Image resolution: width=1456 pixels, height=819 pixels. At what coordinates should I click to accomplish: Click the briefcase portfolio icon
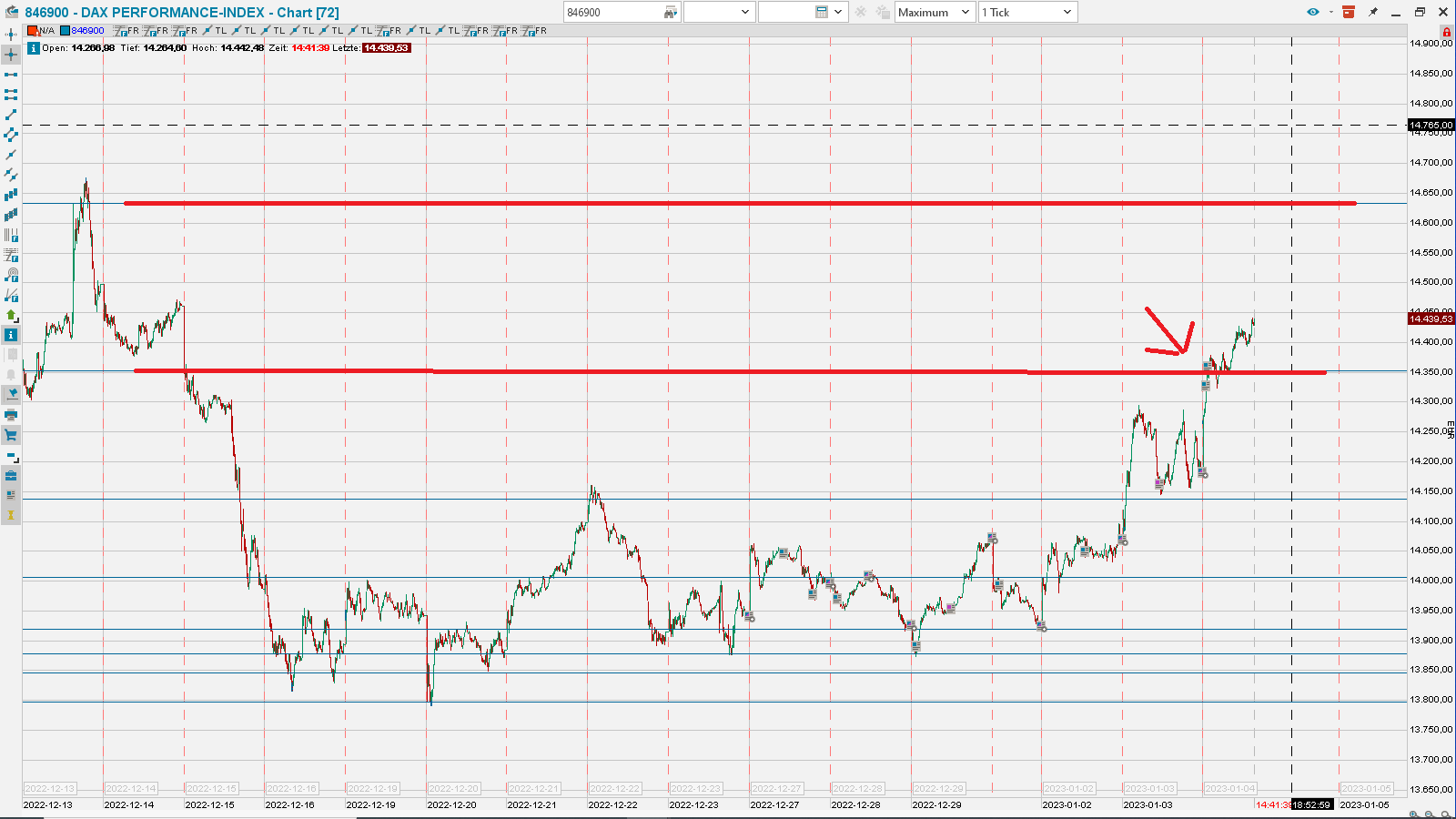(x=10, y=476)
